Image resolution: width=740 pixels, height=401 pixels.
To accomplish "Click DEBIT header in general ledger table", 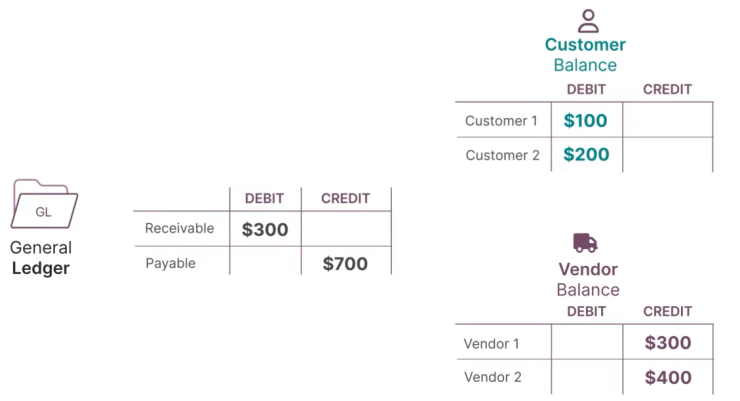I will coord(264,199).
